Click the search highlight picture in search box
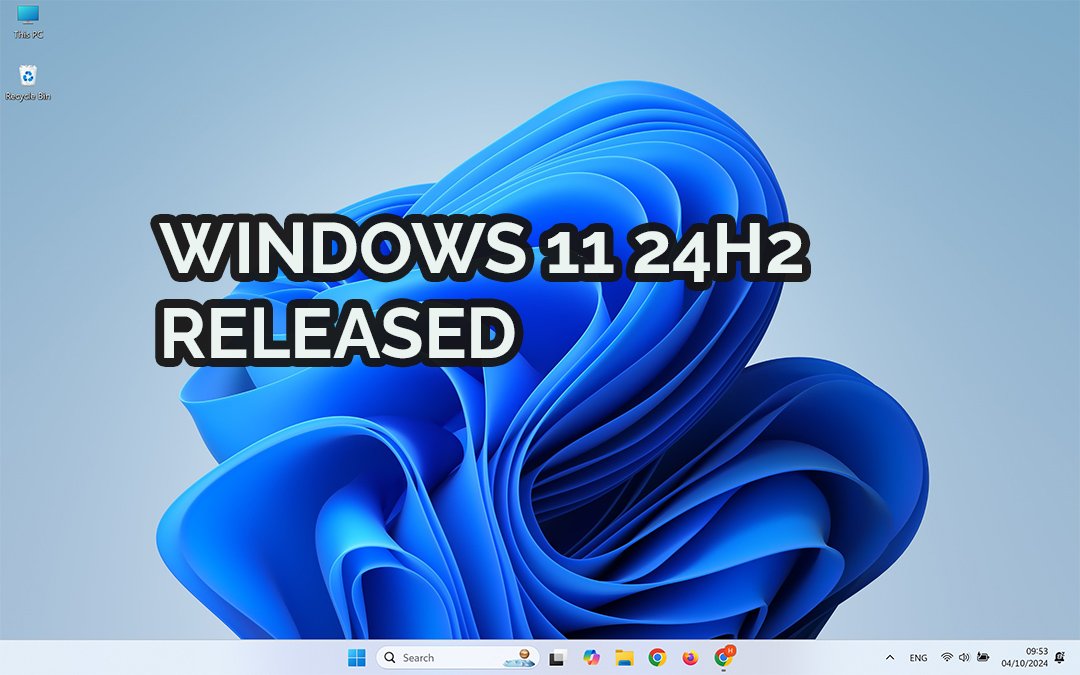The height and width of the screenshot is (675, 1080). (x=522, y=657)
